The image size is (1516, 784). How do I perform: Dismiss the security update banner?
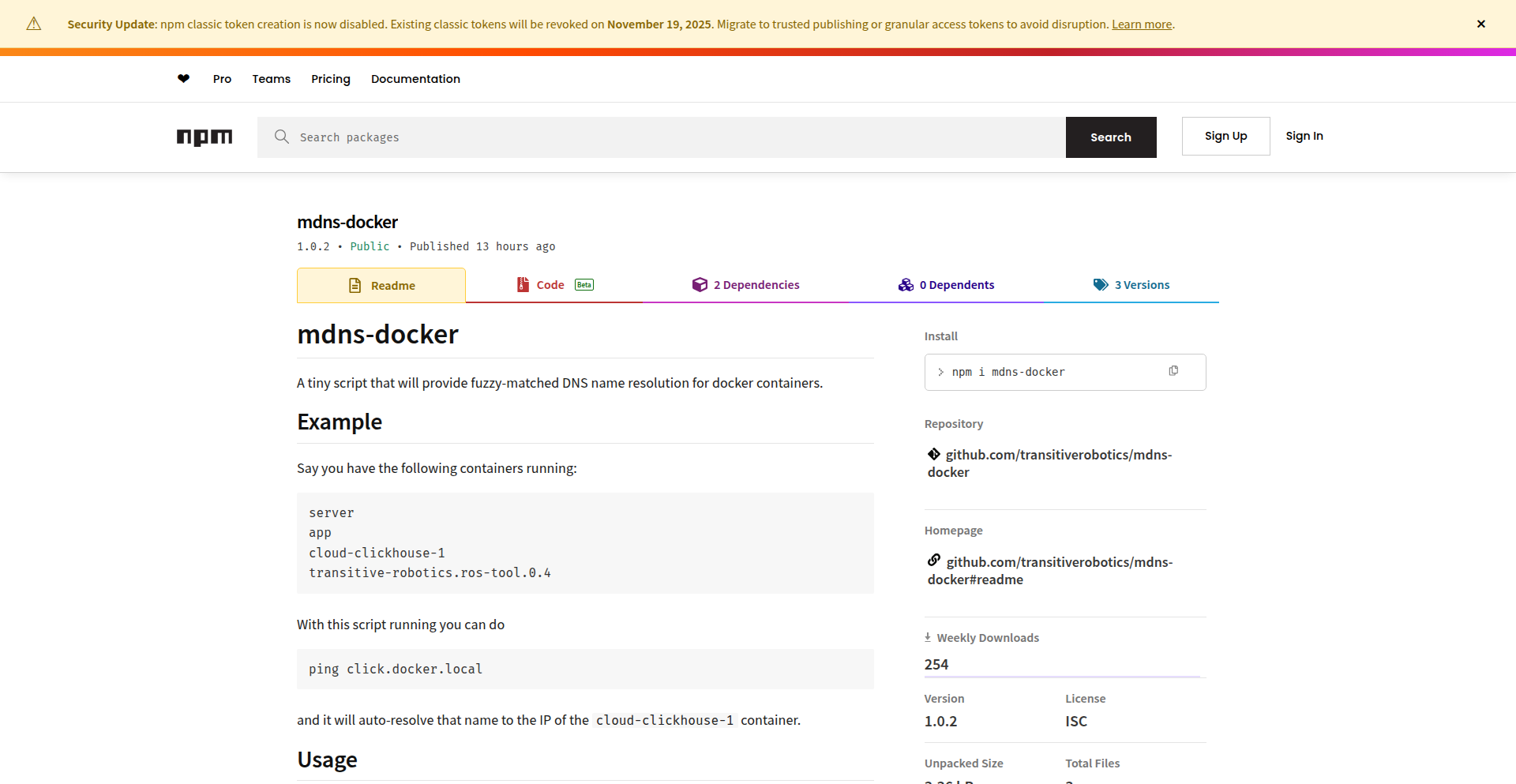click(1480, 24)
